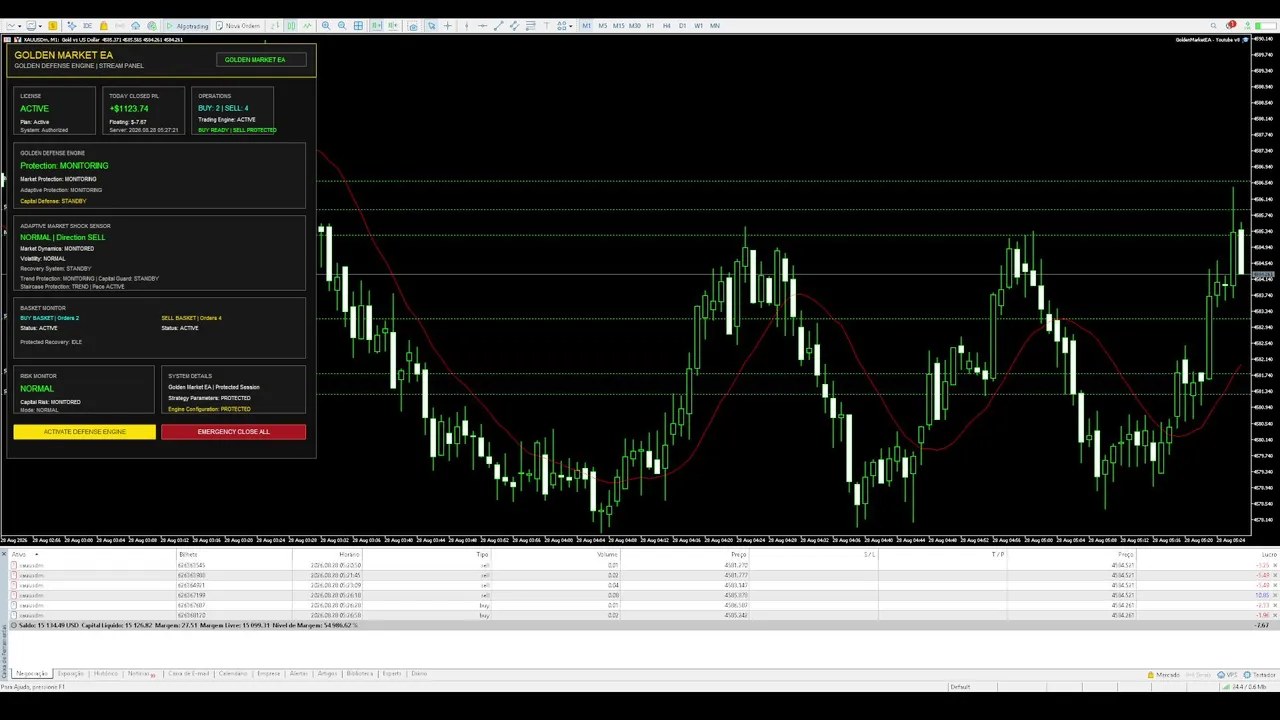The height and width of the screenshot is (720, 1280).
Task: Close the trade with ticket 626763545
Action: click(1275, 565)
